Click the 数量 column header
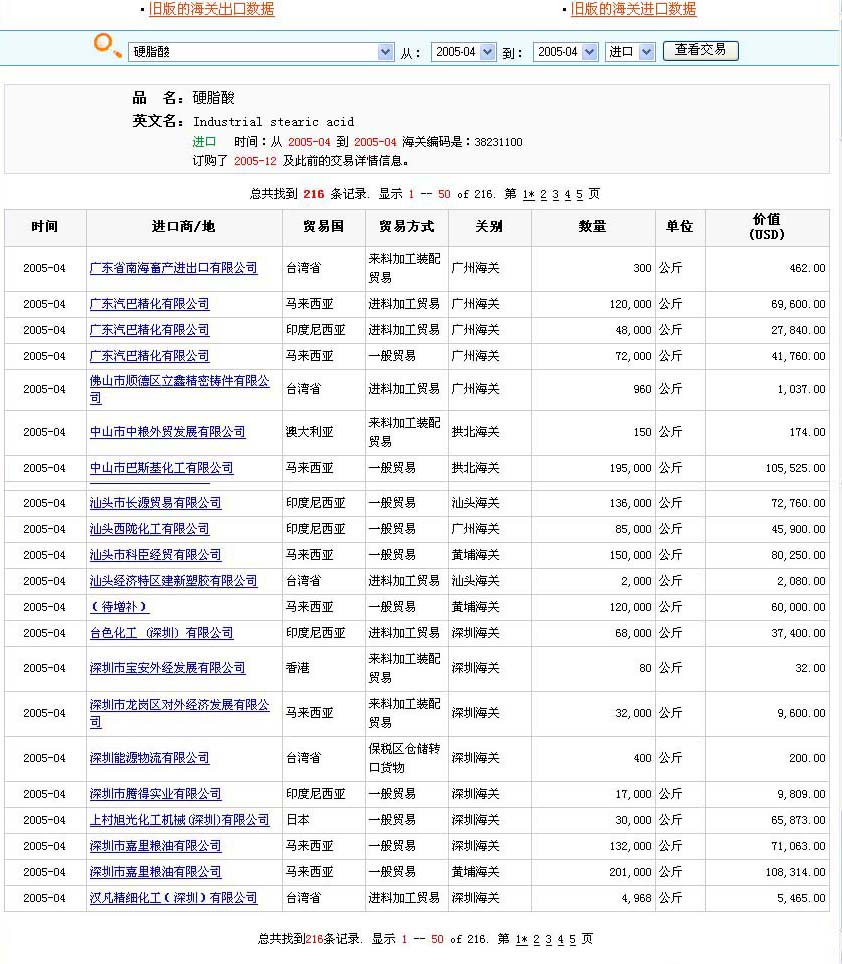842x964 pixels. (593, 227)
